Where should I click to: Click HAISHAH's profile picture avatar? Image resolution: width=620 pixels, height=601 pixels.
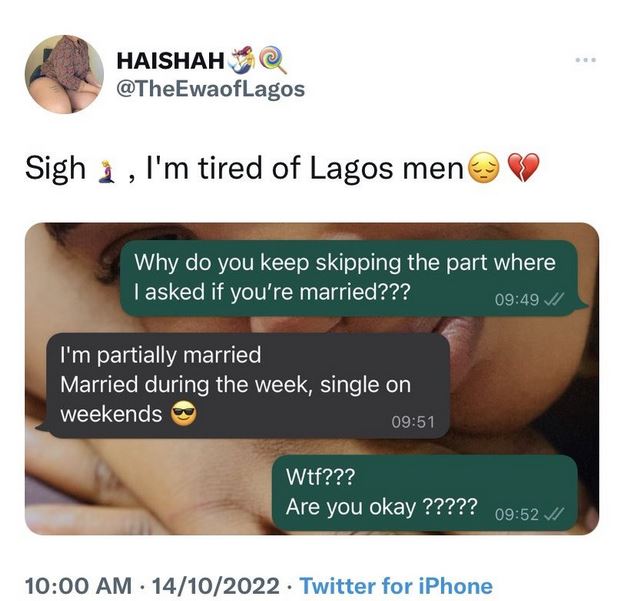pyautogui.click(x=64, y=74)
